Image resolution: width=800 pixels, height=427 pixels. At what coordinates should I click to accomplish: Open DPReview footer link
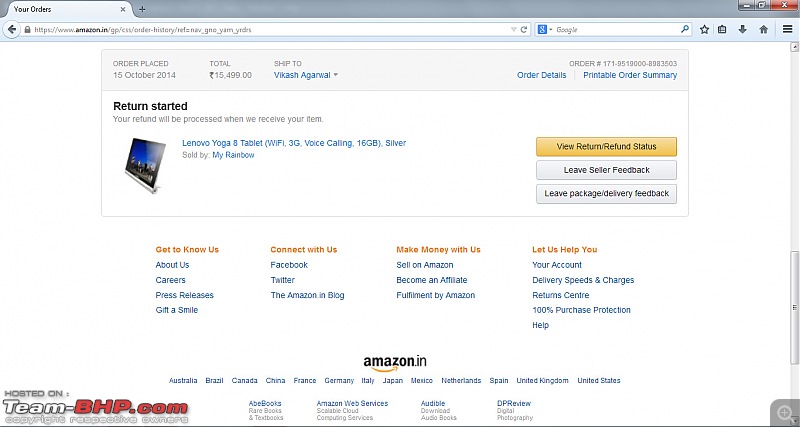[x=514, y=404]
